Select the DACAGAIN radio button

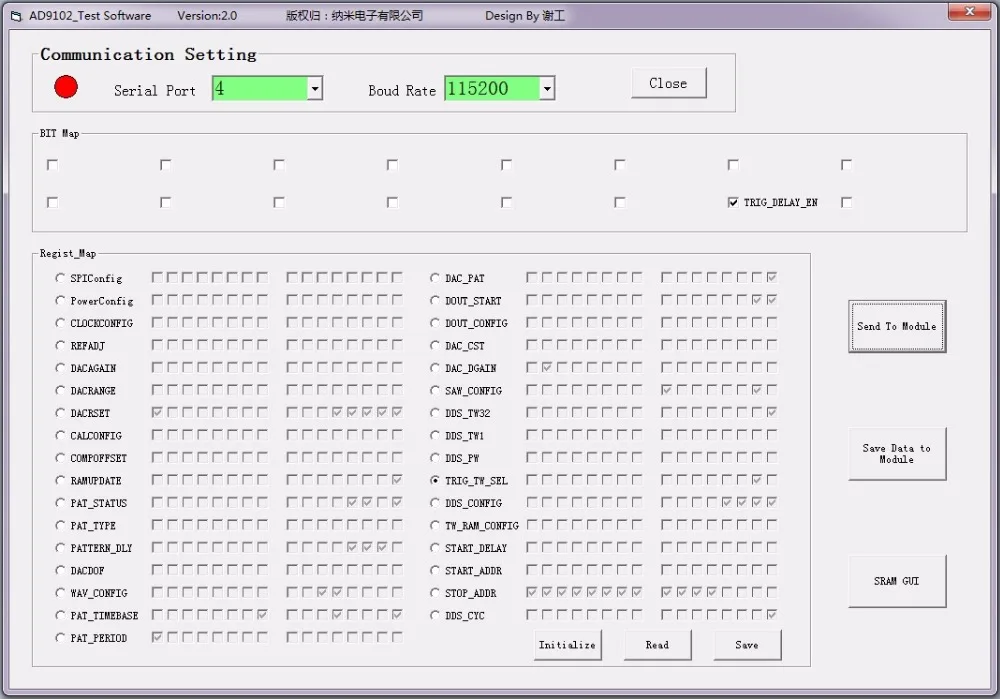(60, 368)
